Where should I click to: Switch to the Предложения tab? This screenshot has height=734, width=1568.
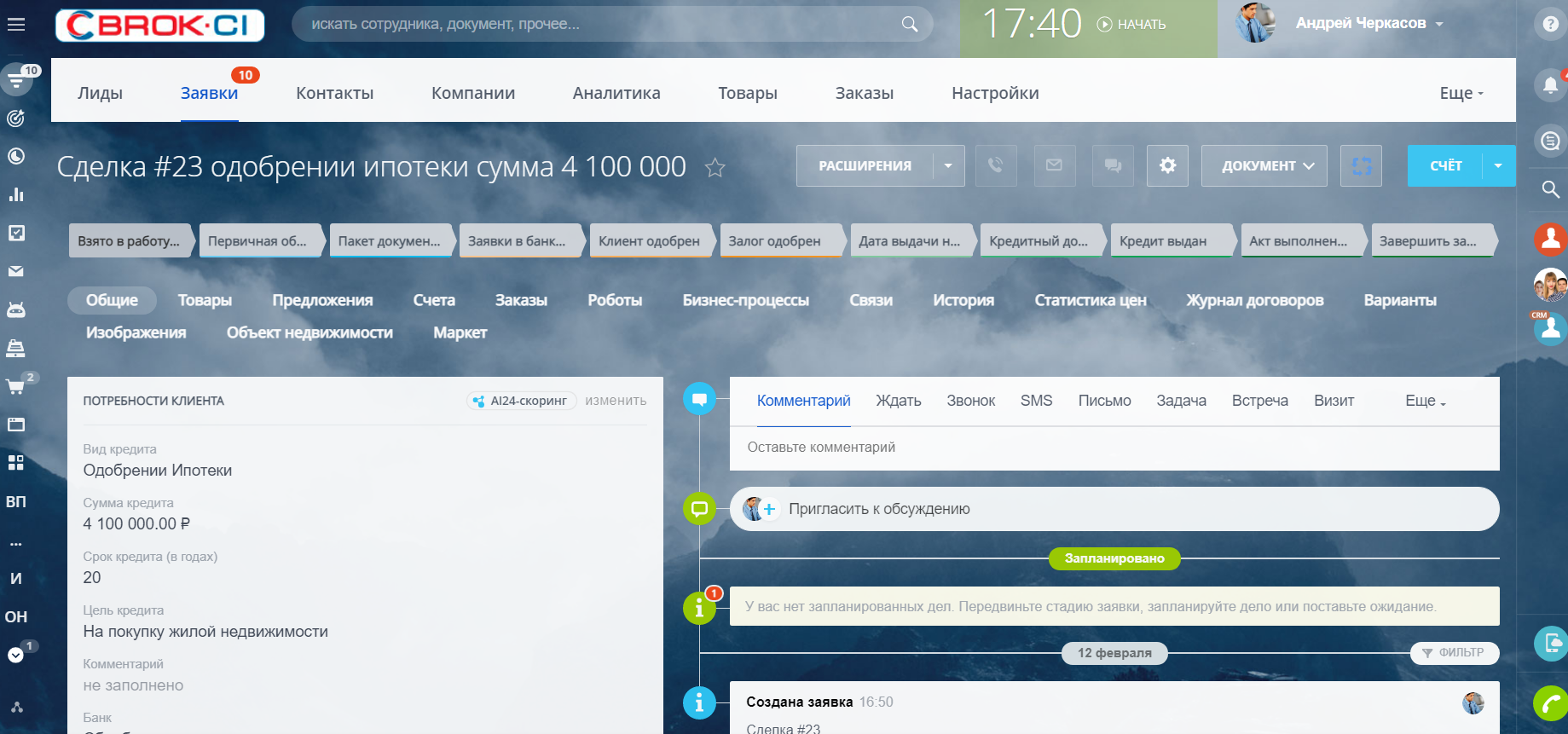(x=322, y=300)
